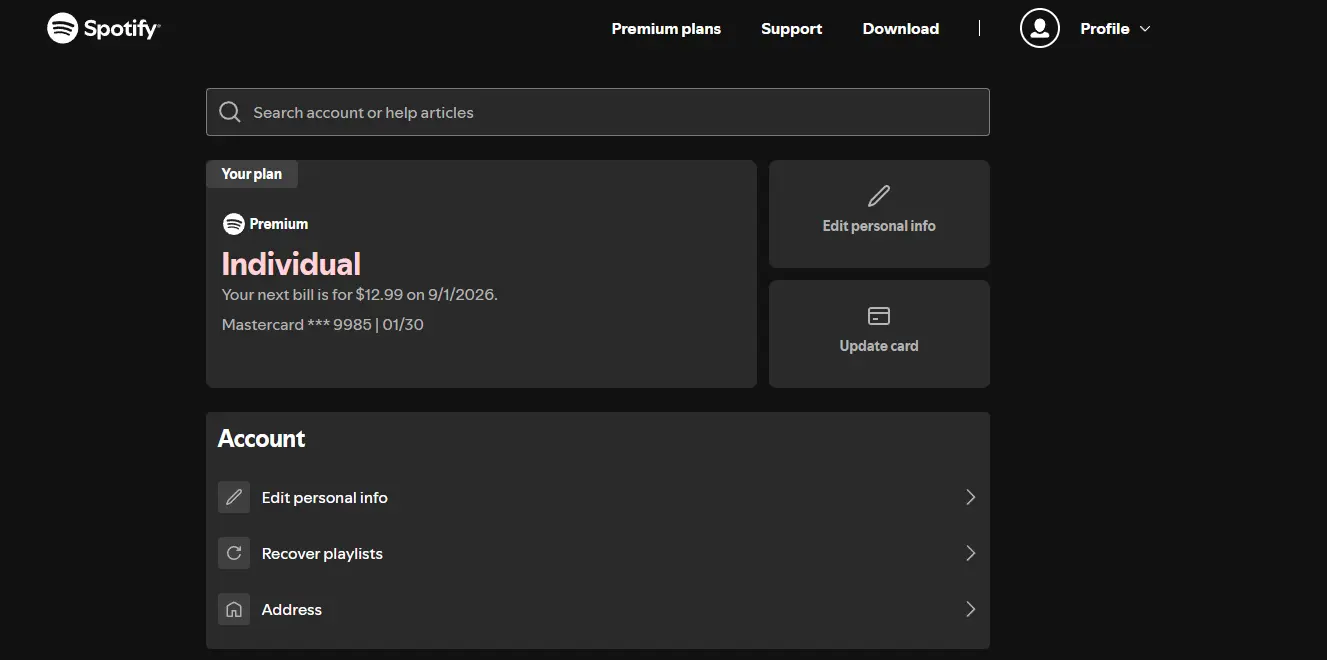The width and height of the screenshot is (1327, 660).
Task: Click the refresh icon beside Recover playlists
Action: point(234,553)
